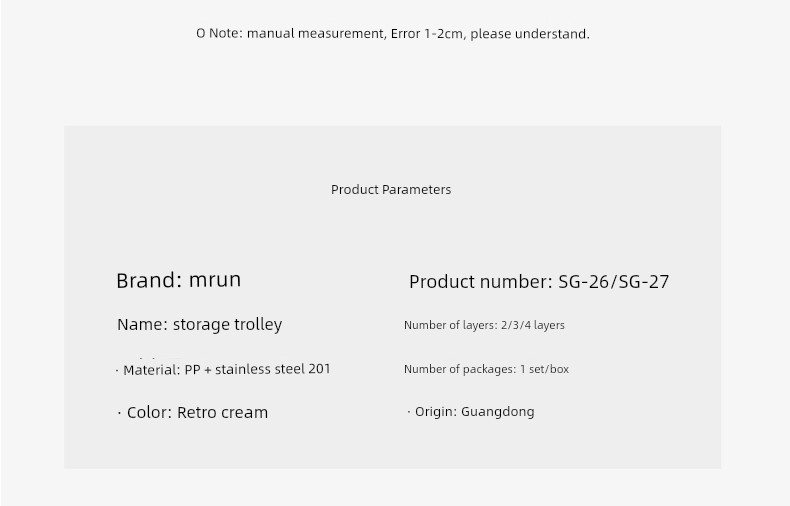
Task: Click the word mrun in brand line
Action: coord(215,280)
